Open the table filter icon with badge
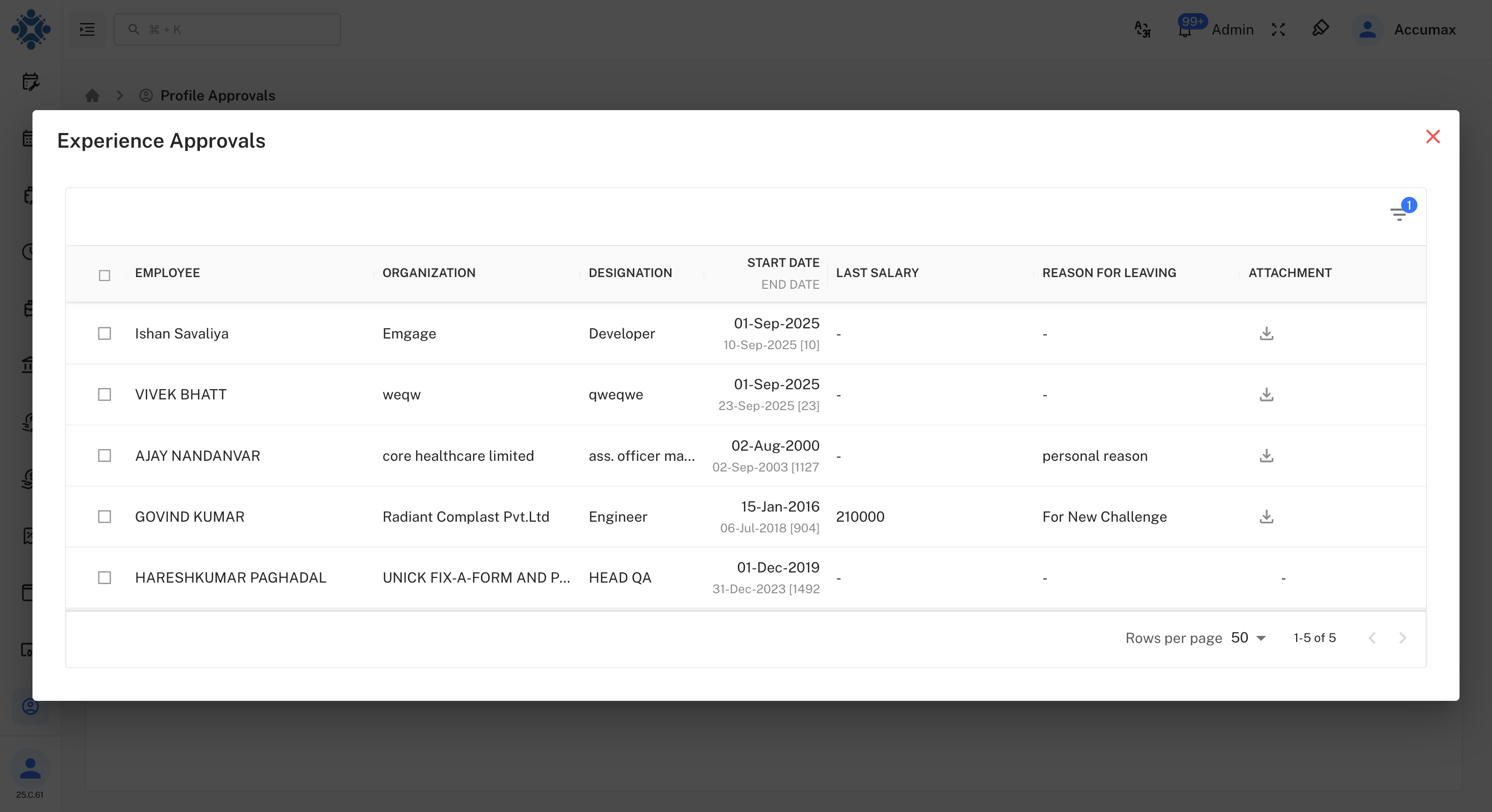This screenshot has width=1492, height=812. point(1399,214)
